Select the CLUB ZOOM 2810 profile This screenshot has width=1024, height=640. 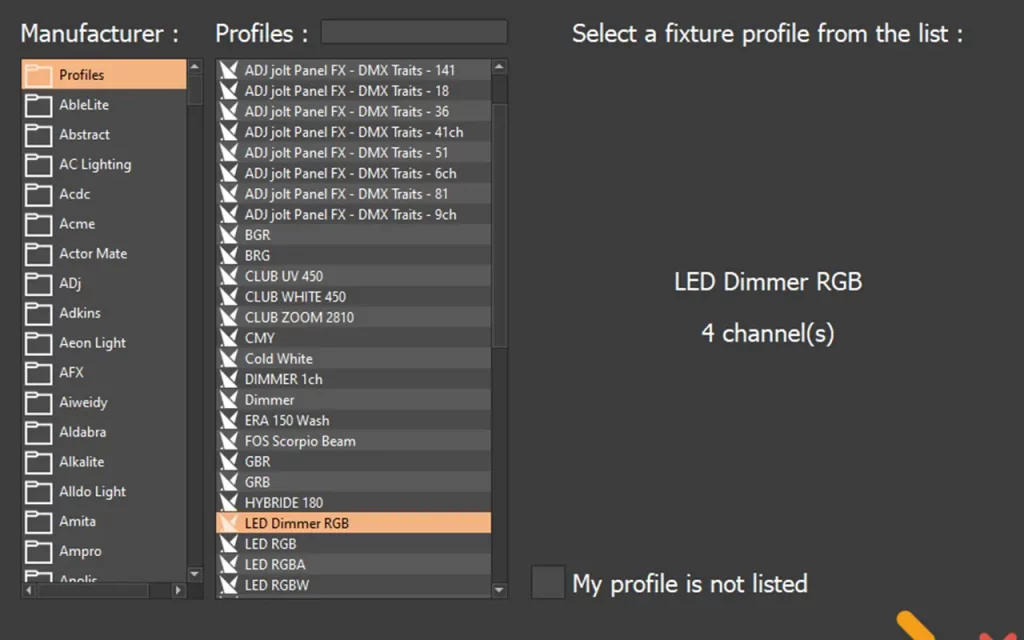[x=299, y=317]
